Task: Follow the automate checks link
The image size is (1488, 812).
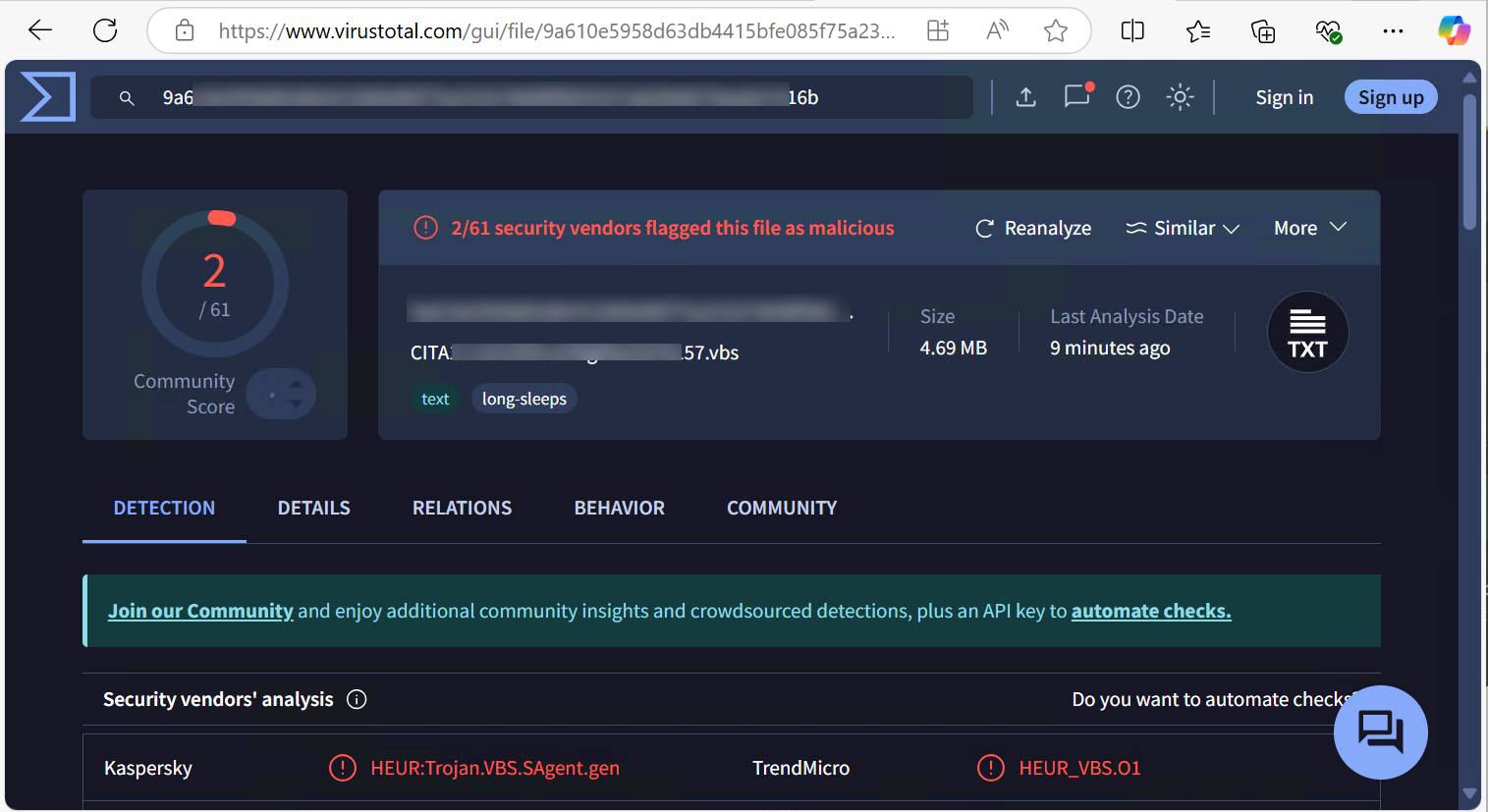Action: [x=1150, y=611]
